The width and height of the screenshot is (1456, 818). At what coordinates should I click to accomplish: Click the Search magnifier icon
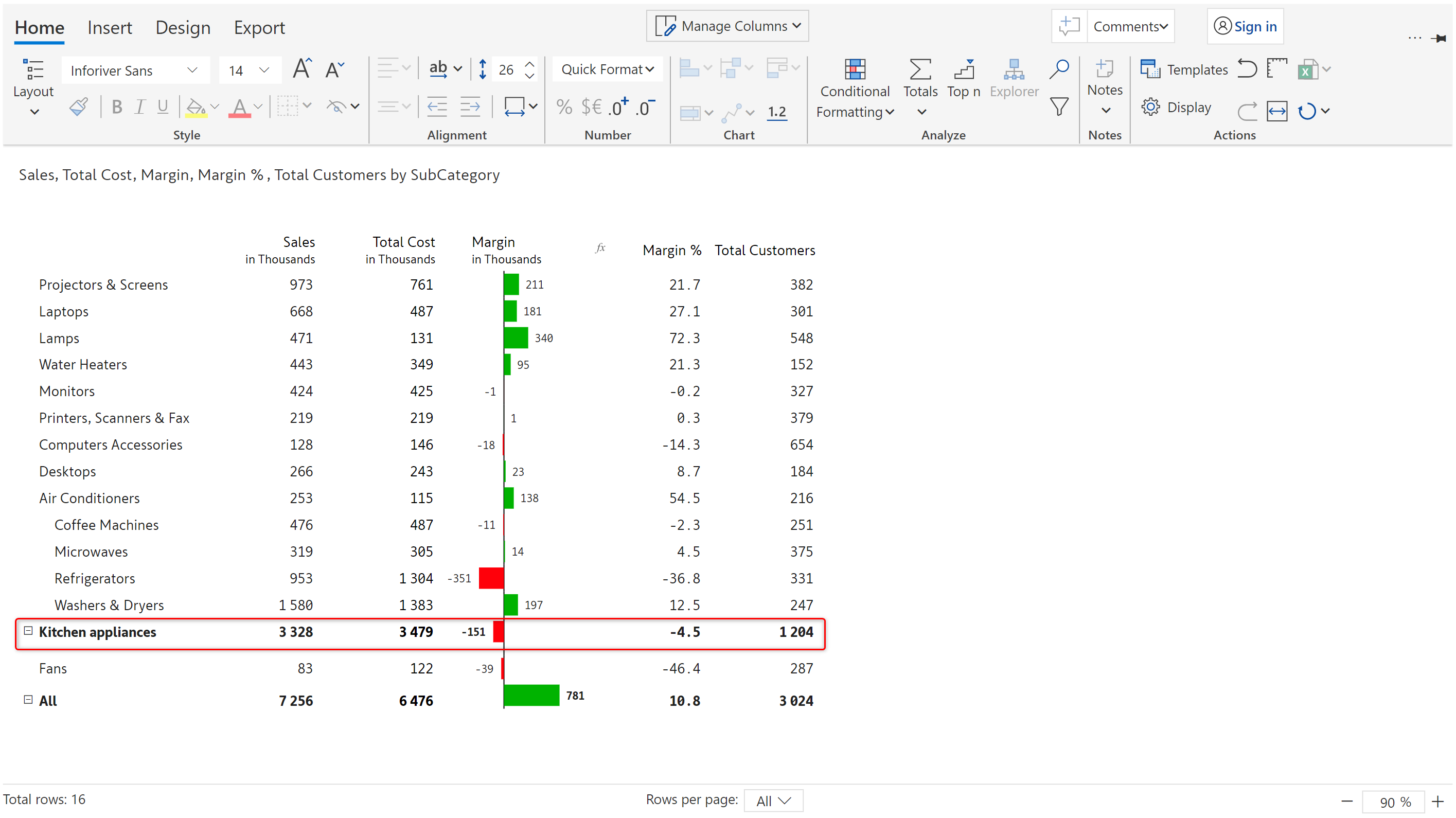point(1059,69)
